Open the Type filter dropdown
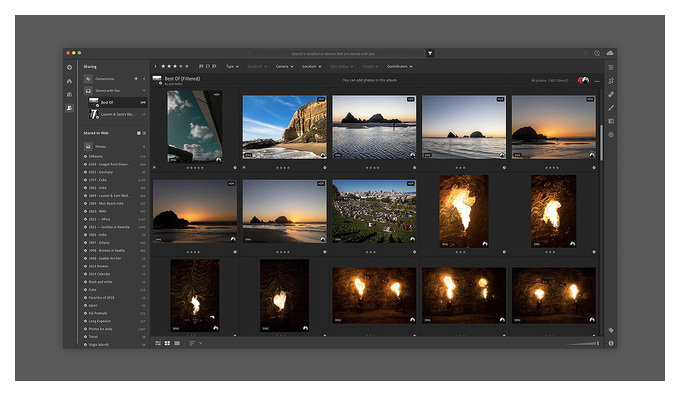 232,66
